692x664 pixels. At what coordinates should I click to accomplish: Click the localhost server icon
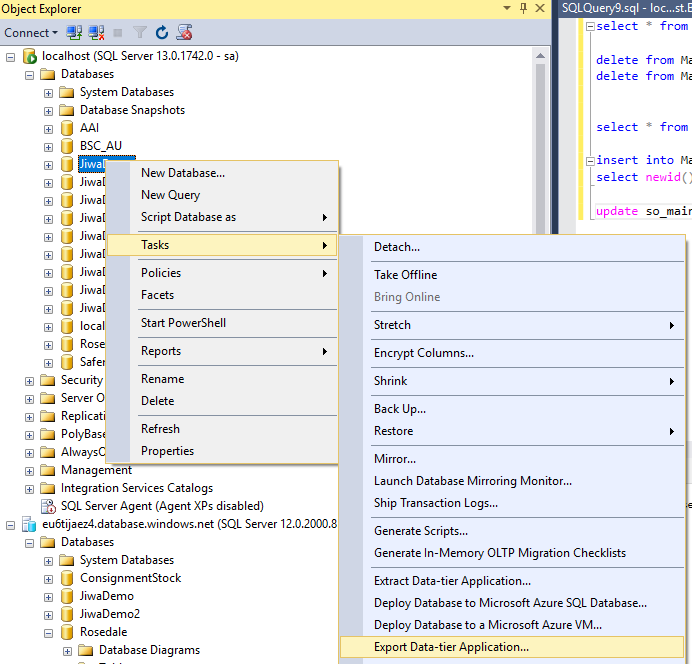pos(30,56)
